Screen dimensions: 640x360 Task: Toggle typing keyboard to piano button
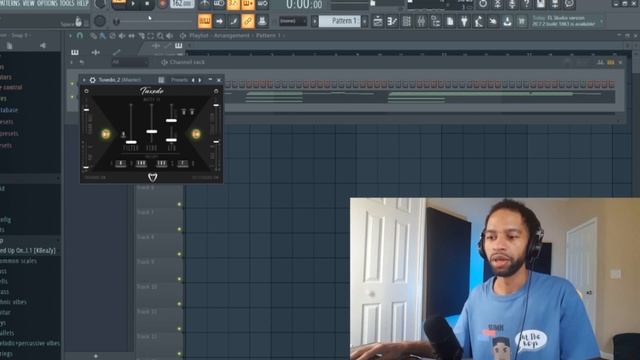(x=205, y=21)
